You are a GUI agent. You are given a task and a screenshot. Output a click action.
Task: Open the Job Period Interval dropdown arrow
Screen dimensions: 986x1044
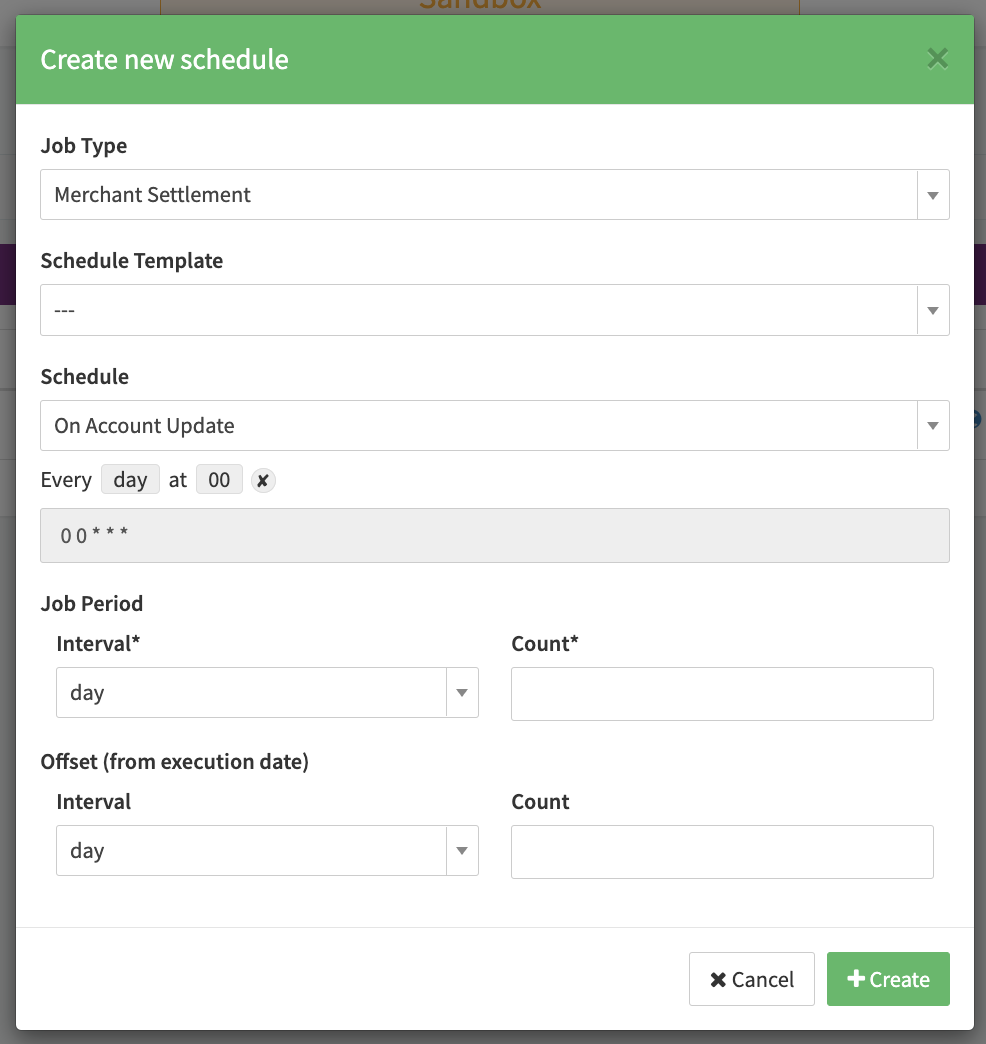(461, 693)
